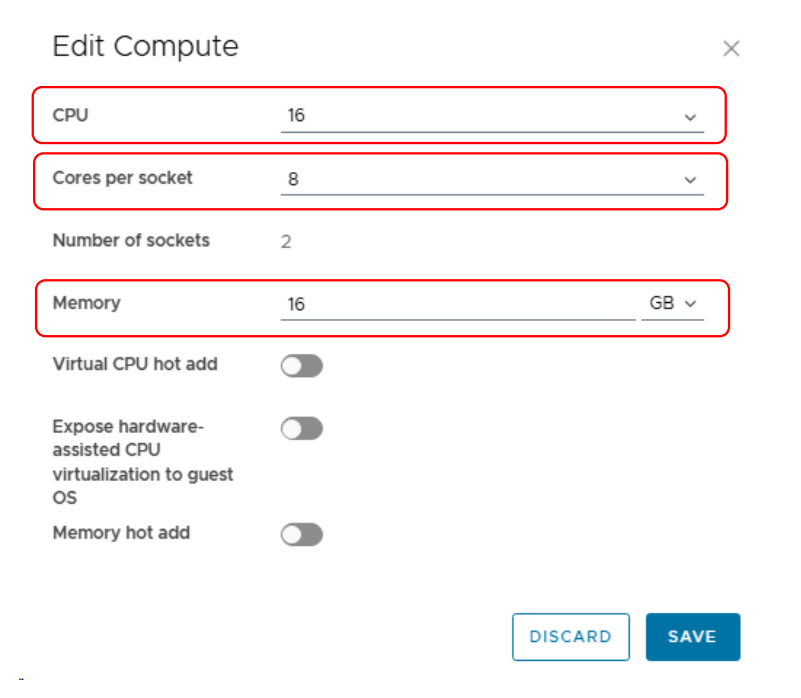Image resolution: width=801 pixels, height=698 pixels.
Task: Click the Memory hot add label text
Action: click(121, 533)
